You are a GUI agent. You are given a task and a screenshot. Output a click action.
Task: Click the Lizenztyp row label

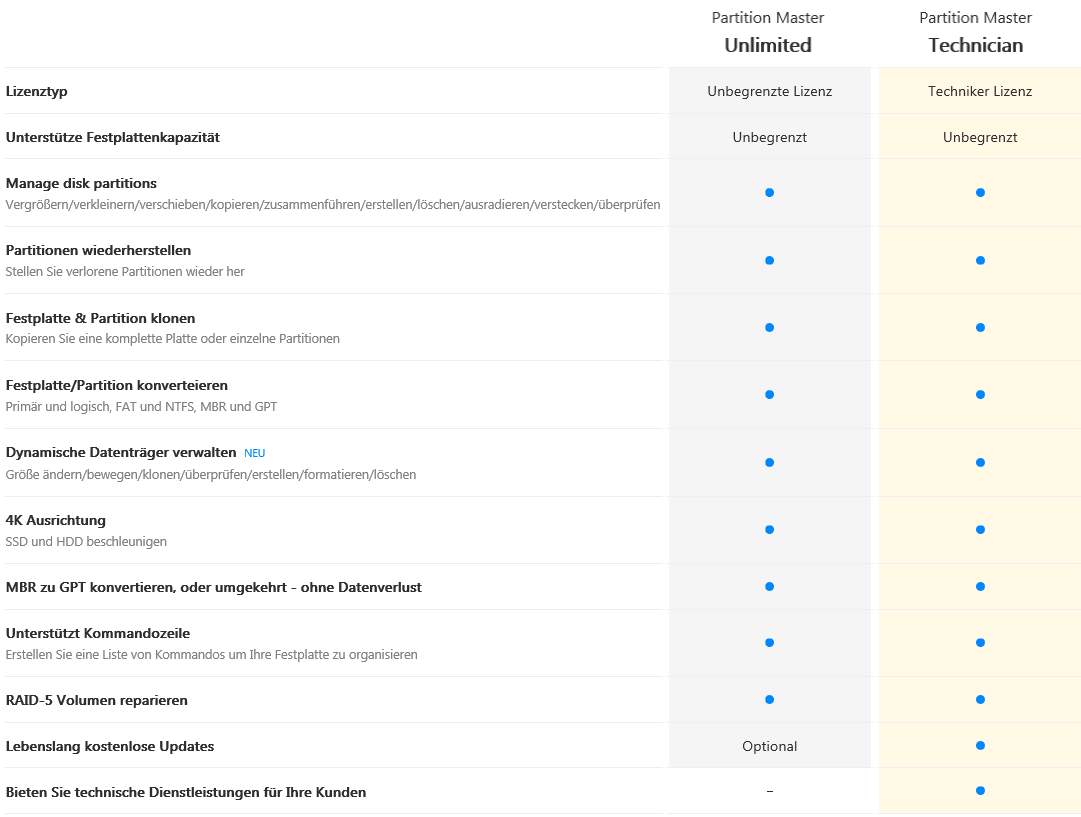coord(37,91)
